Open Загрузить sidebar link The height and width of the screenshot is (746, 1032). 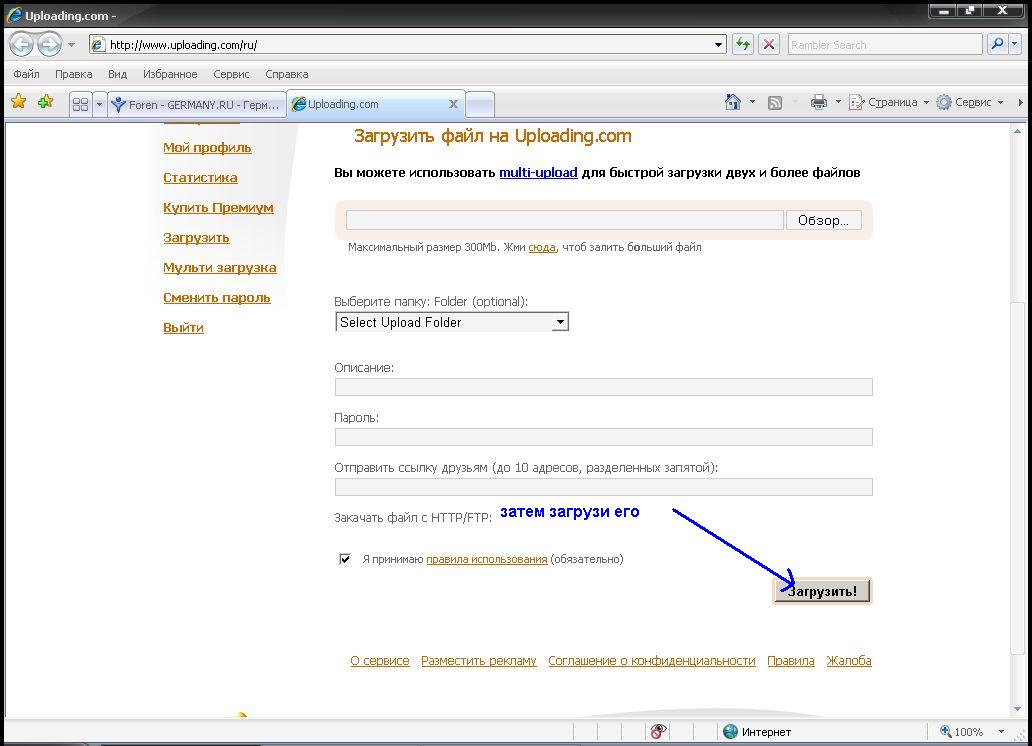point(196,238)
